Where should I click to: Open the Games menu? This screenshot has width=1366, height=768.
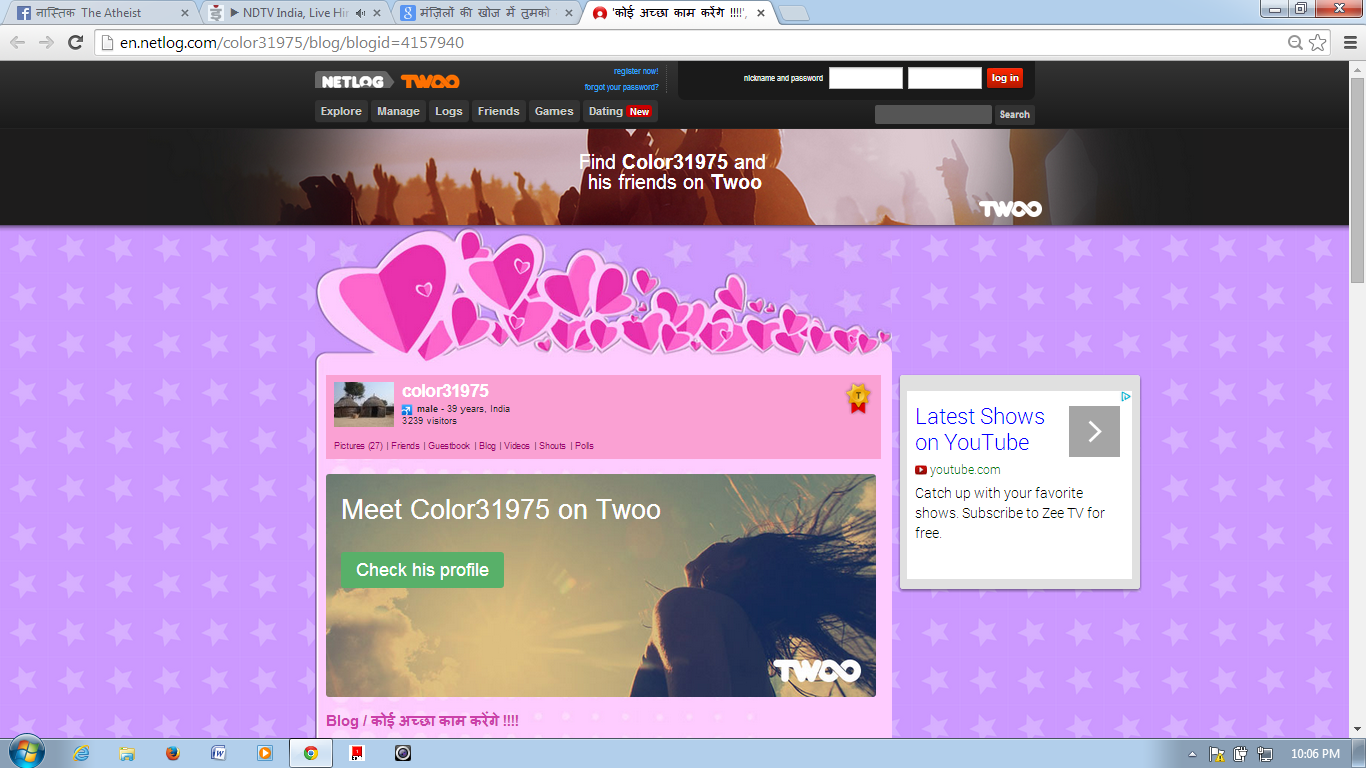(x=554, y=111)
